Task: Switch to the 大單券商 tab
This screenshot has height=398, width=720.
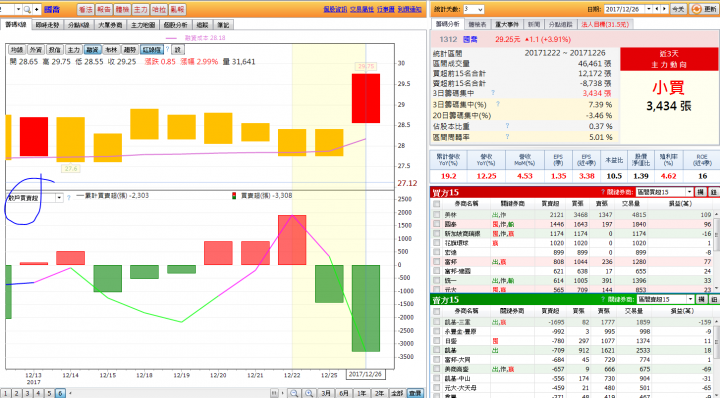Action: (x=110, y=25)
